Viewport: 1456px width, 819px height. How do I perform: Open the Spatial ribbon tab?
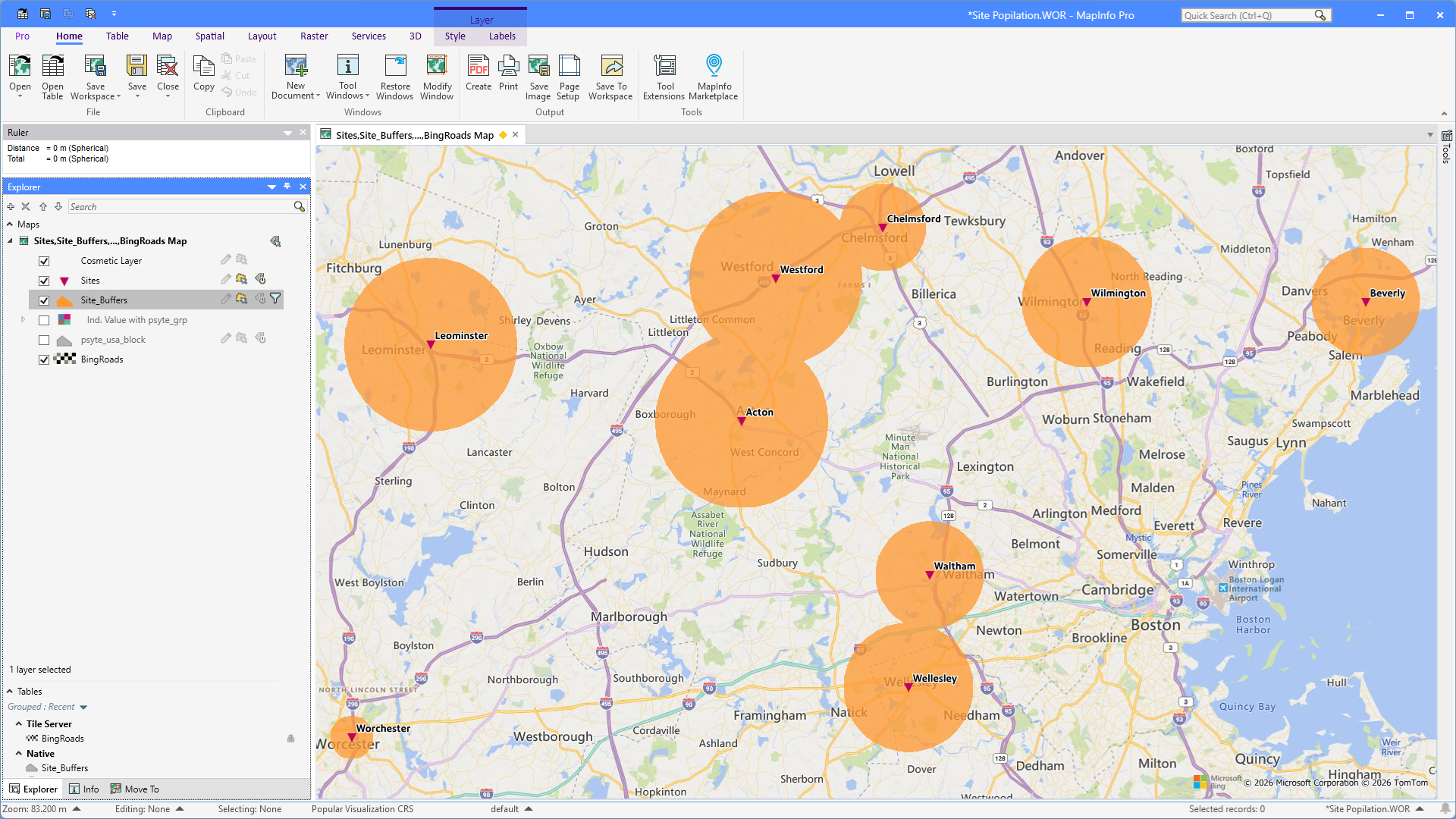click(209, 36)
